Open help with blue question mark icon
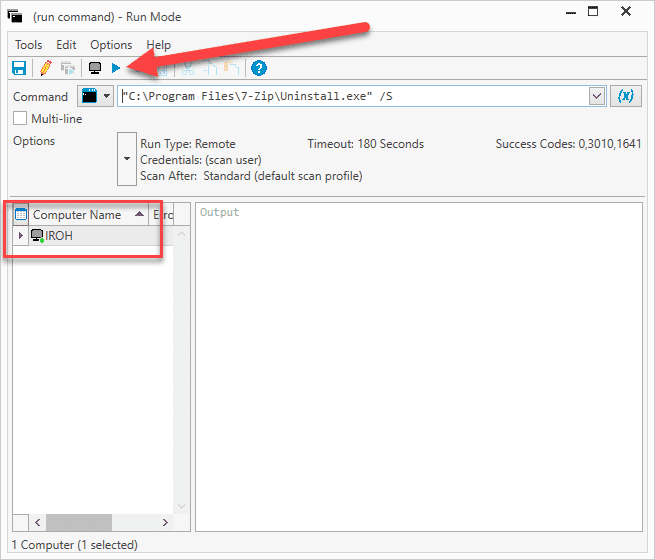This screenshot has height=560, width=655. [259, 68]
